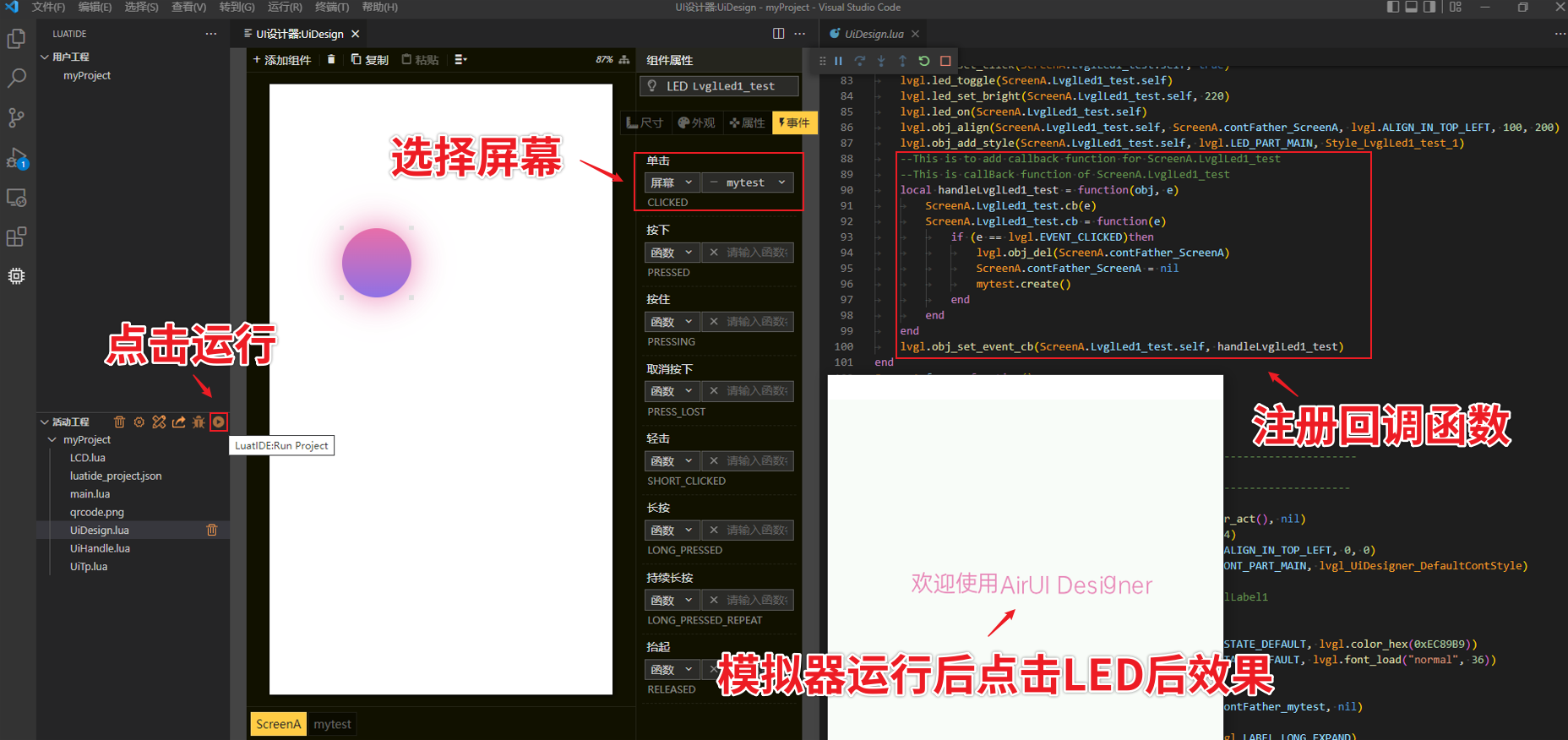Open the LuatIDE chip icon view
Image resolution: width=1568 pixels, height=740 pixels.
16,276
